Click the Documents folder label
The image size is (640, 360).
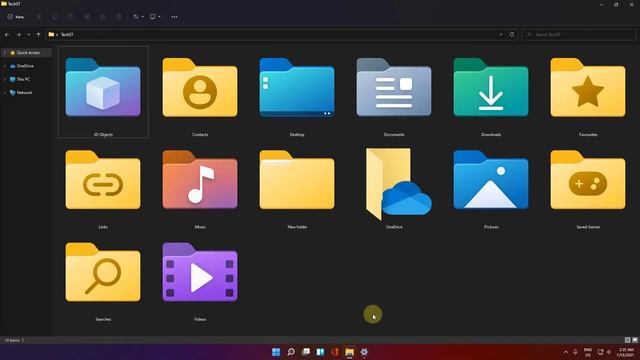(x=394, y=134)
